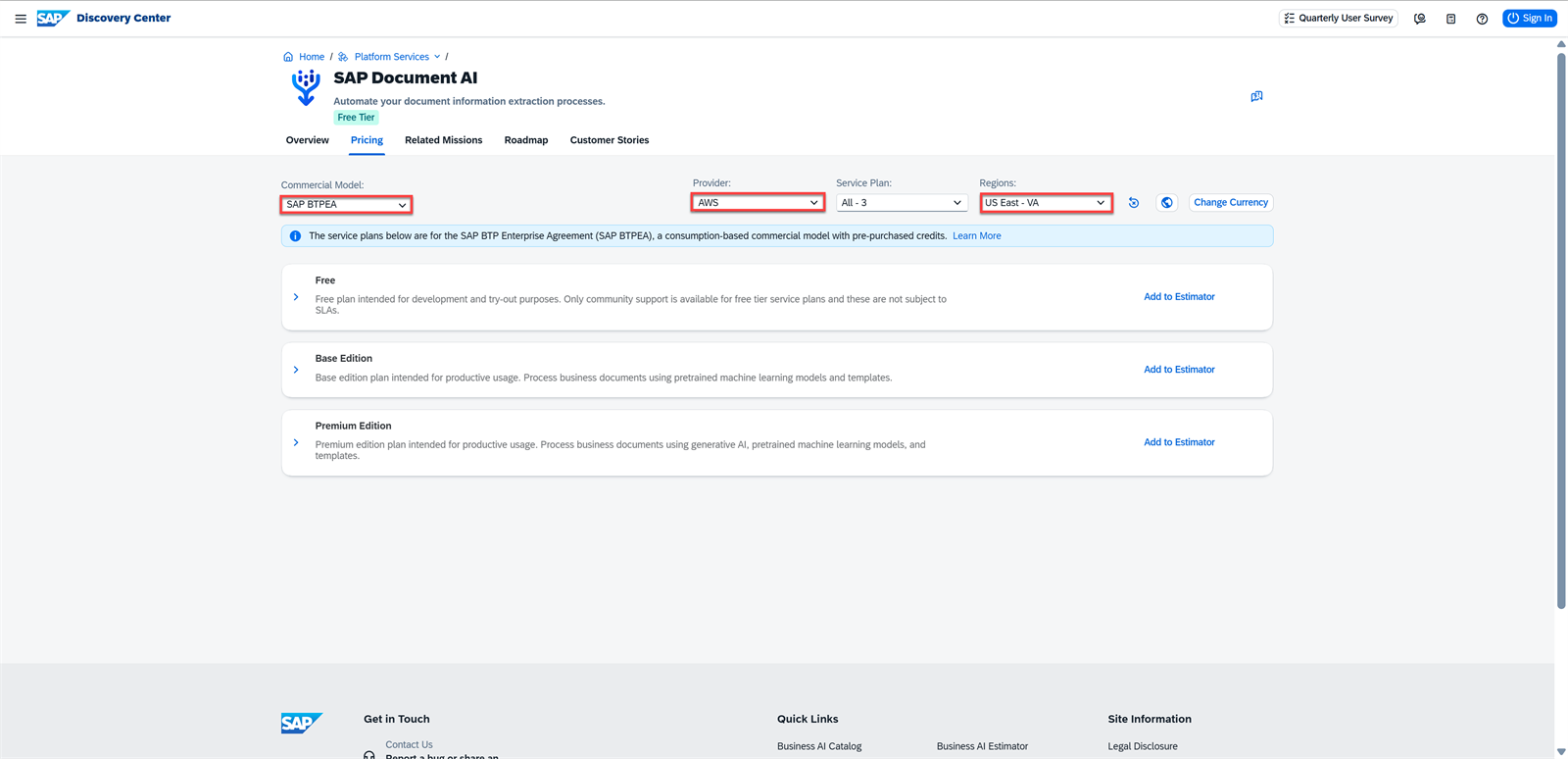Screen dimensions: 1568x759
Task: Click the SAP logo in the footer
Action: (x=302, y=723)
